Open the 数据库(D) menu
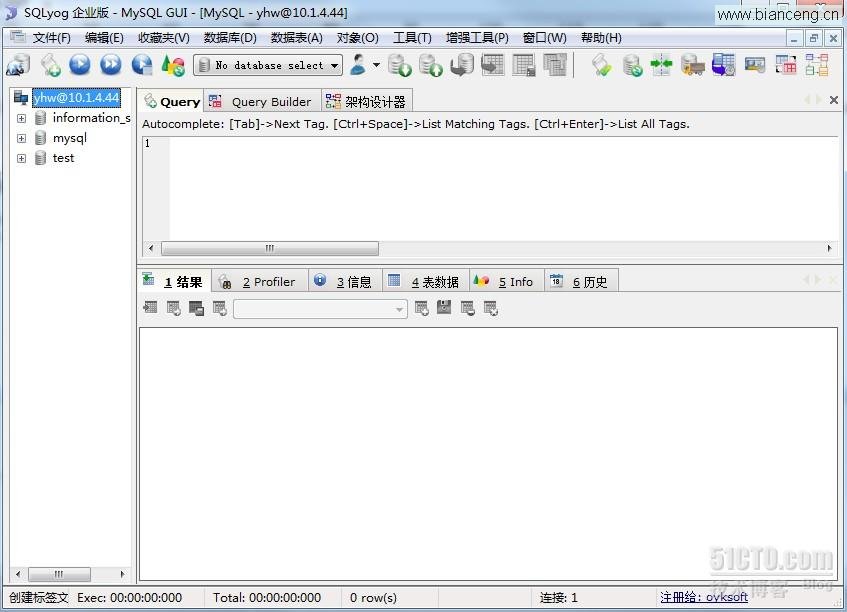Viewport: 847px width, 612px height. point(230,38)
